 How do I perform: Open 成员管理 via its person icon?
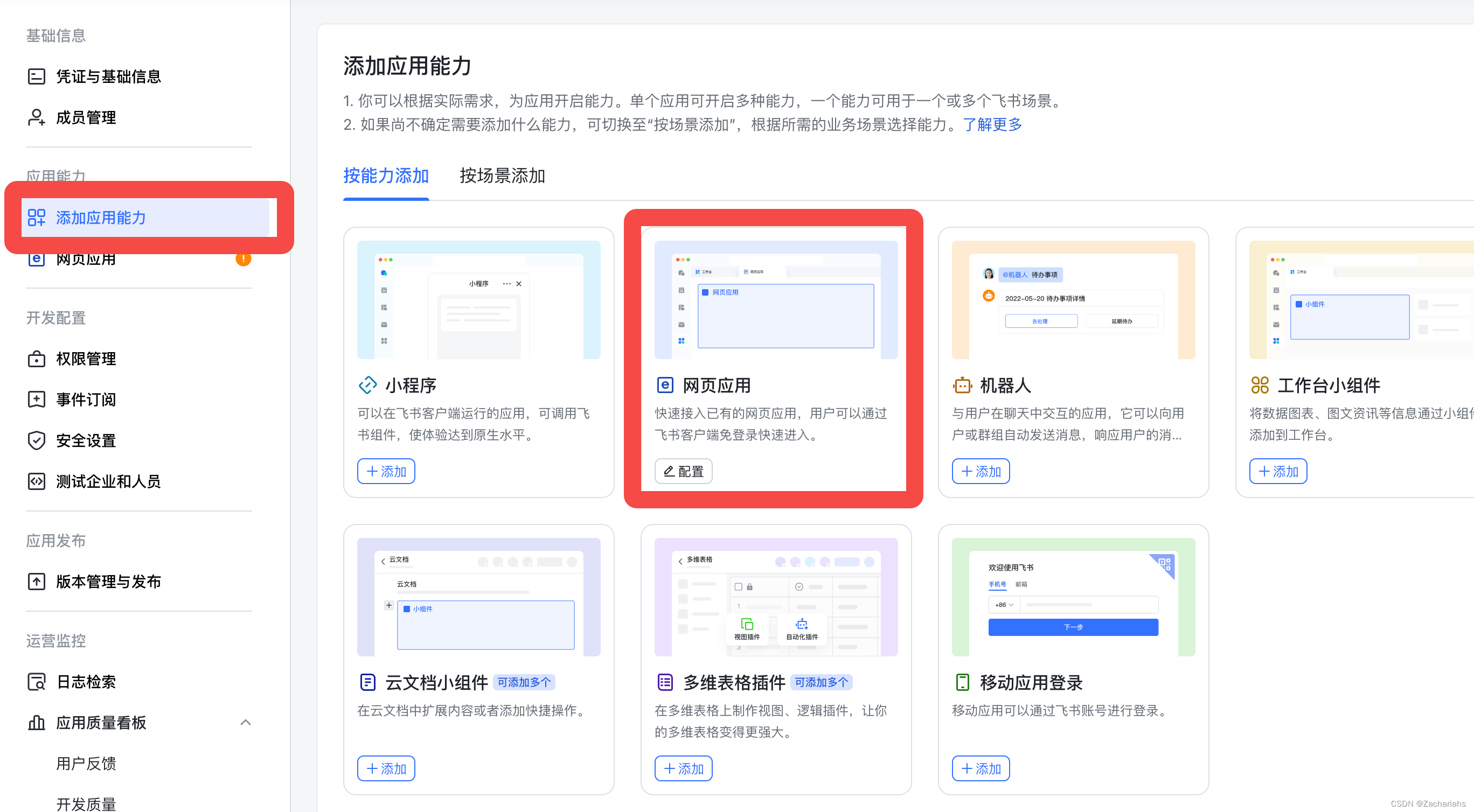(x=36, y=117)
